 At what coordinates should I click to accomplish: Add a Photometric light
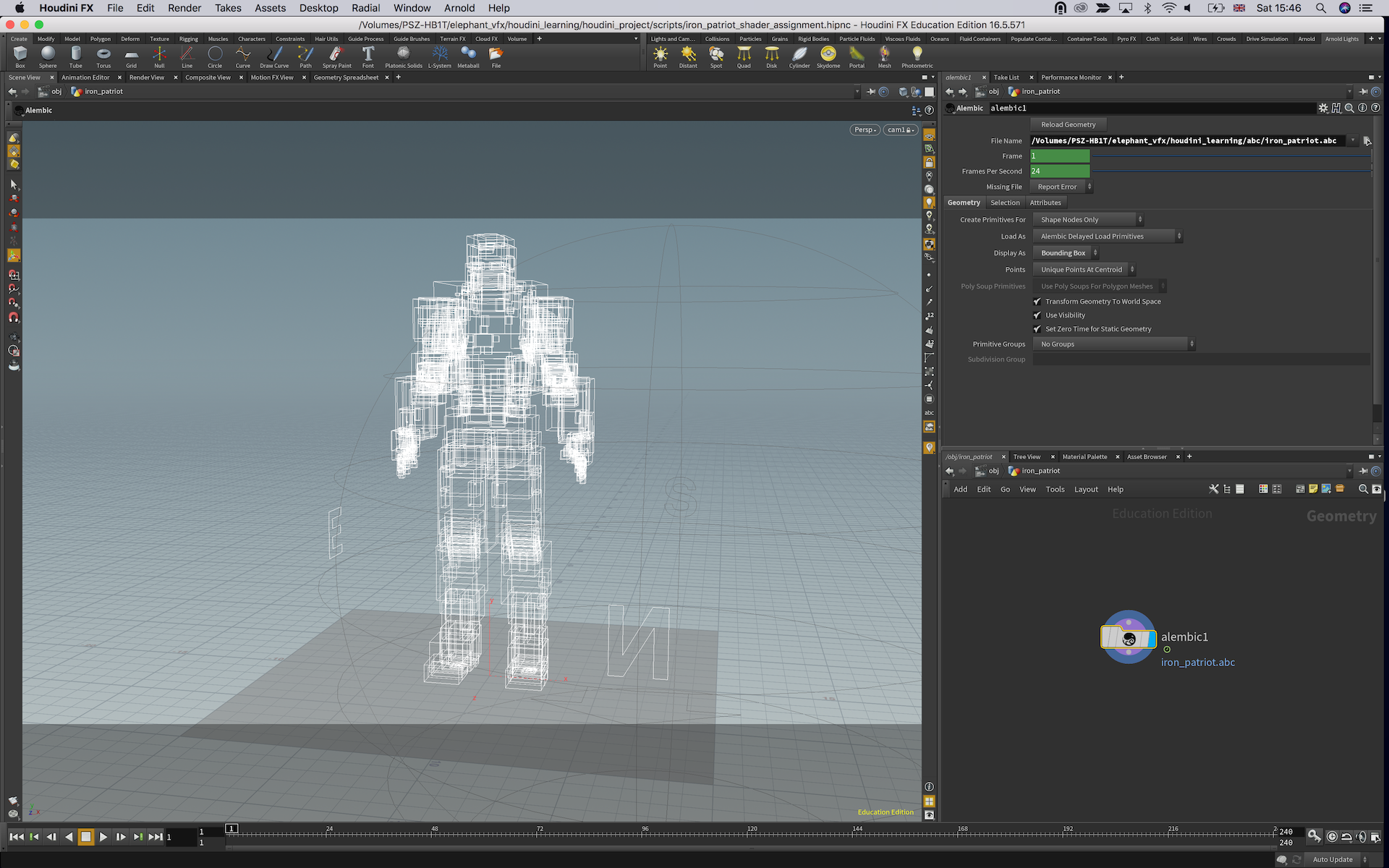tap(917, 56)
